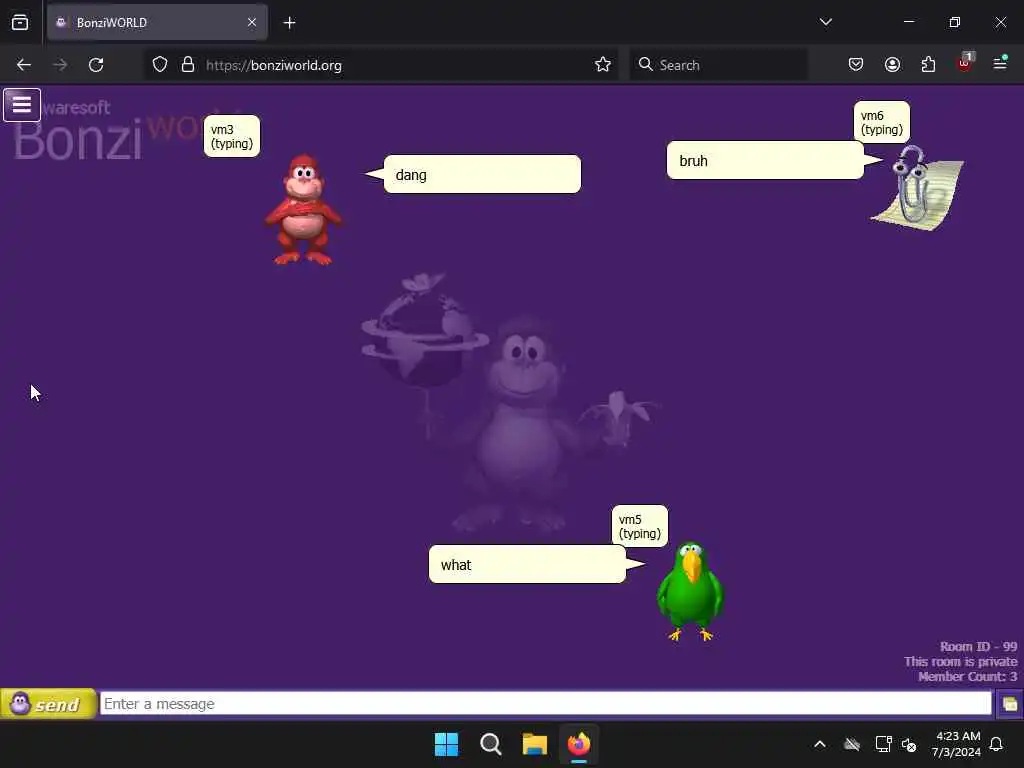Click the green parrot character vm5

690,591
